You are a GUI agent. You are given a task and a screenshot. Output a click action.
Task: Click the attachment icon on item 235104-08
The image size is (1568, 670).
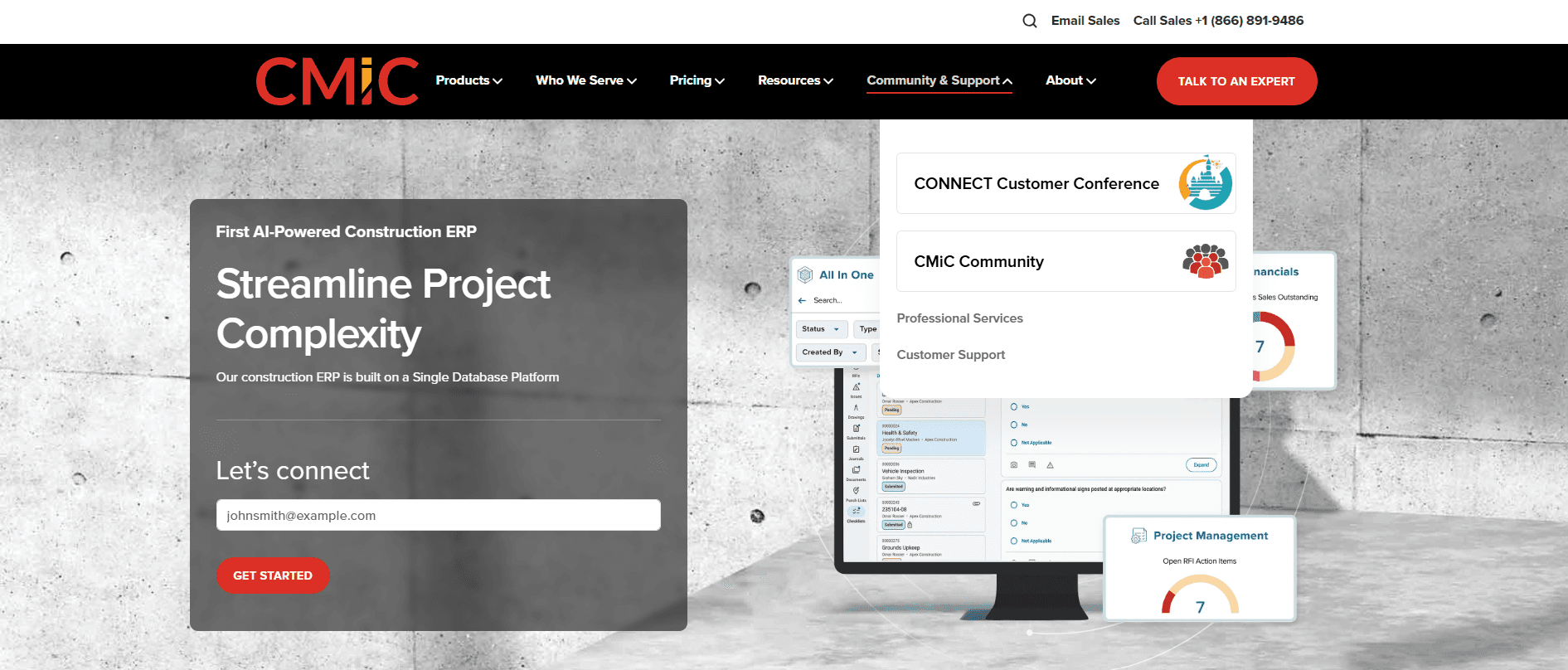coord(976,503)
